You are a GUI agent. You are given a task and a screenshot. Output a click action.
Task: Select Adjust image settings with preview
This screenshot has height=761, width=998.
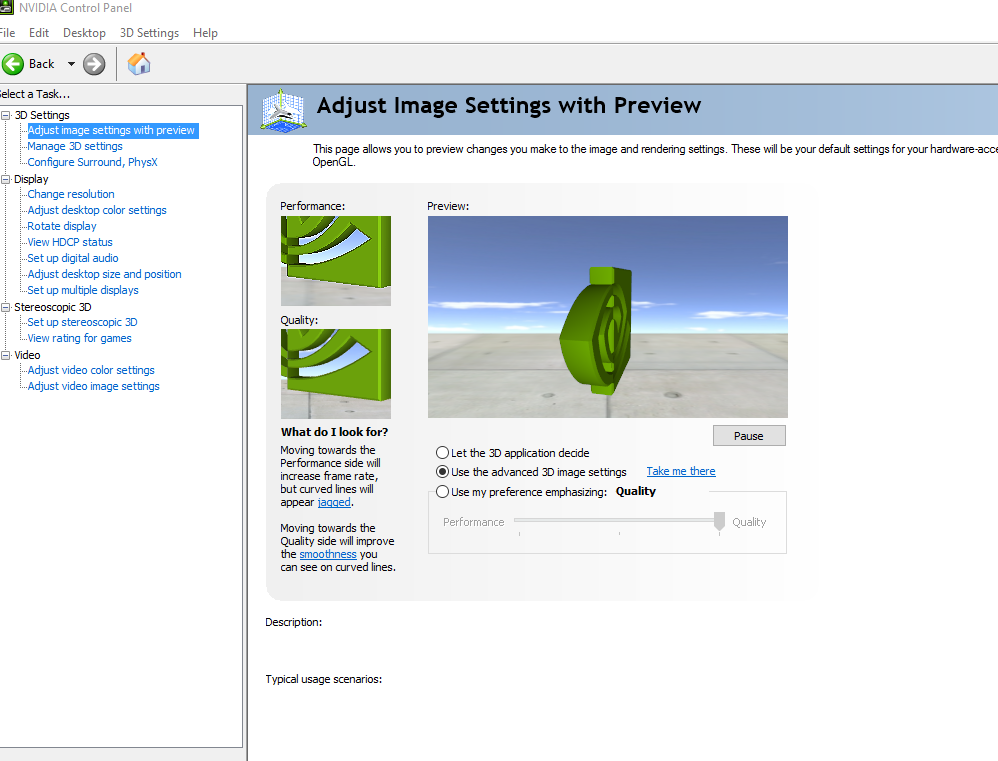pyautogui.click(x=111, y=130)
